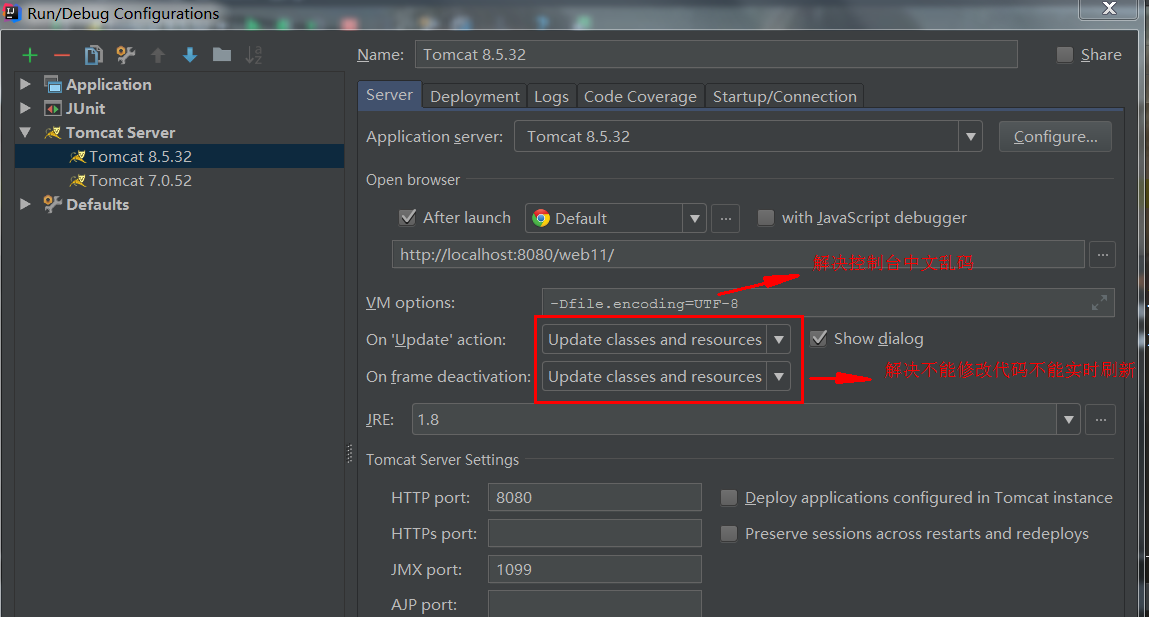Toggle the Share checkbox
The width and height of the screenshot is (1149, 617).
(x=1065, y=55)
